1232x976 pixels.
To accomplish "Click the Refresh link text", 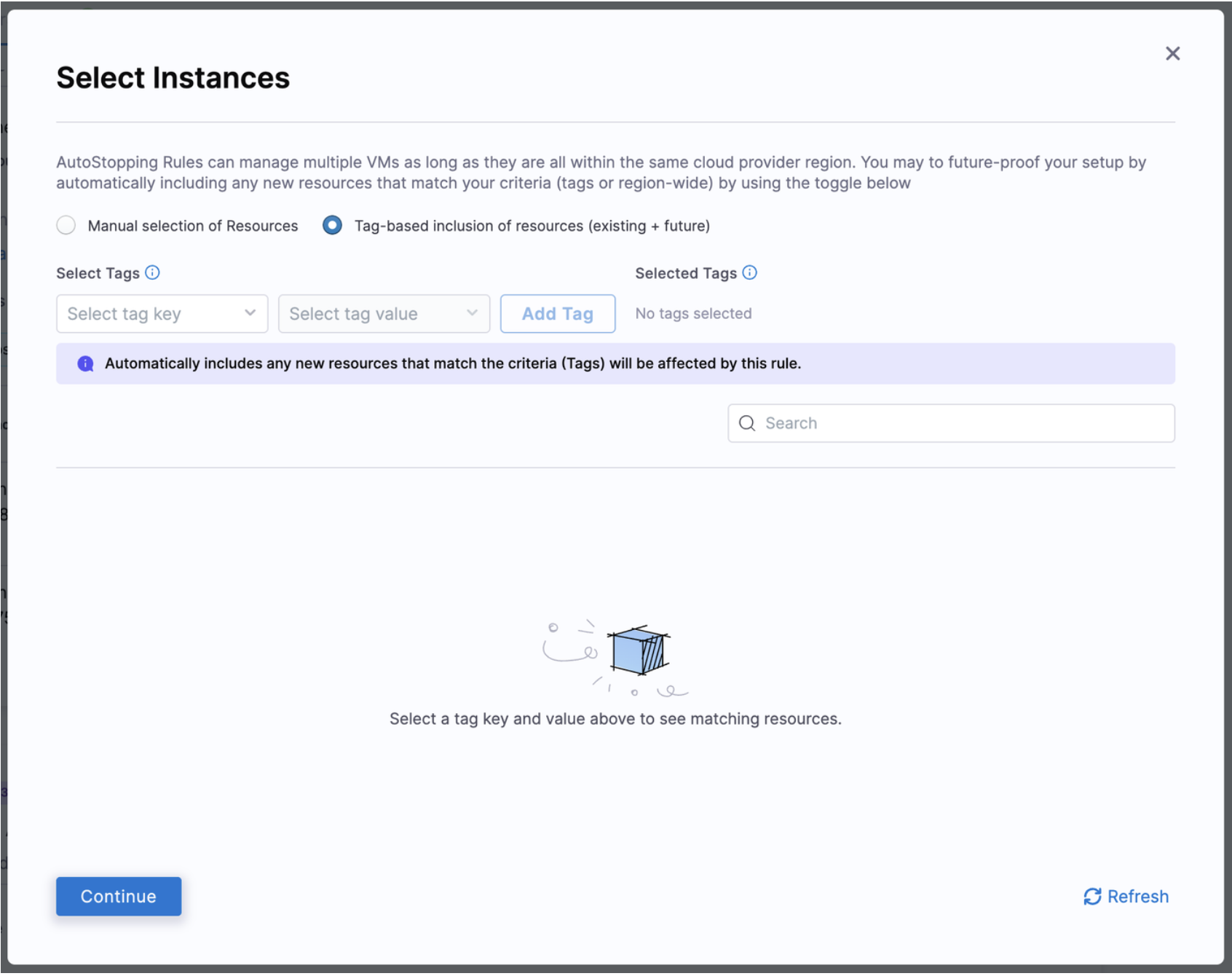I will (1137, 896).
